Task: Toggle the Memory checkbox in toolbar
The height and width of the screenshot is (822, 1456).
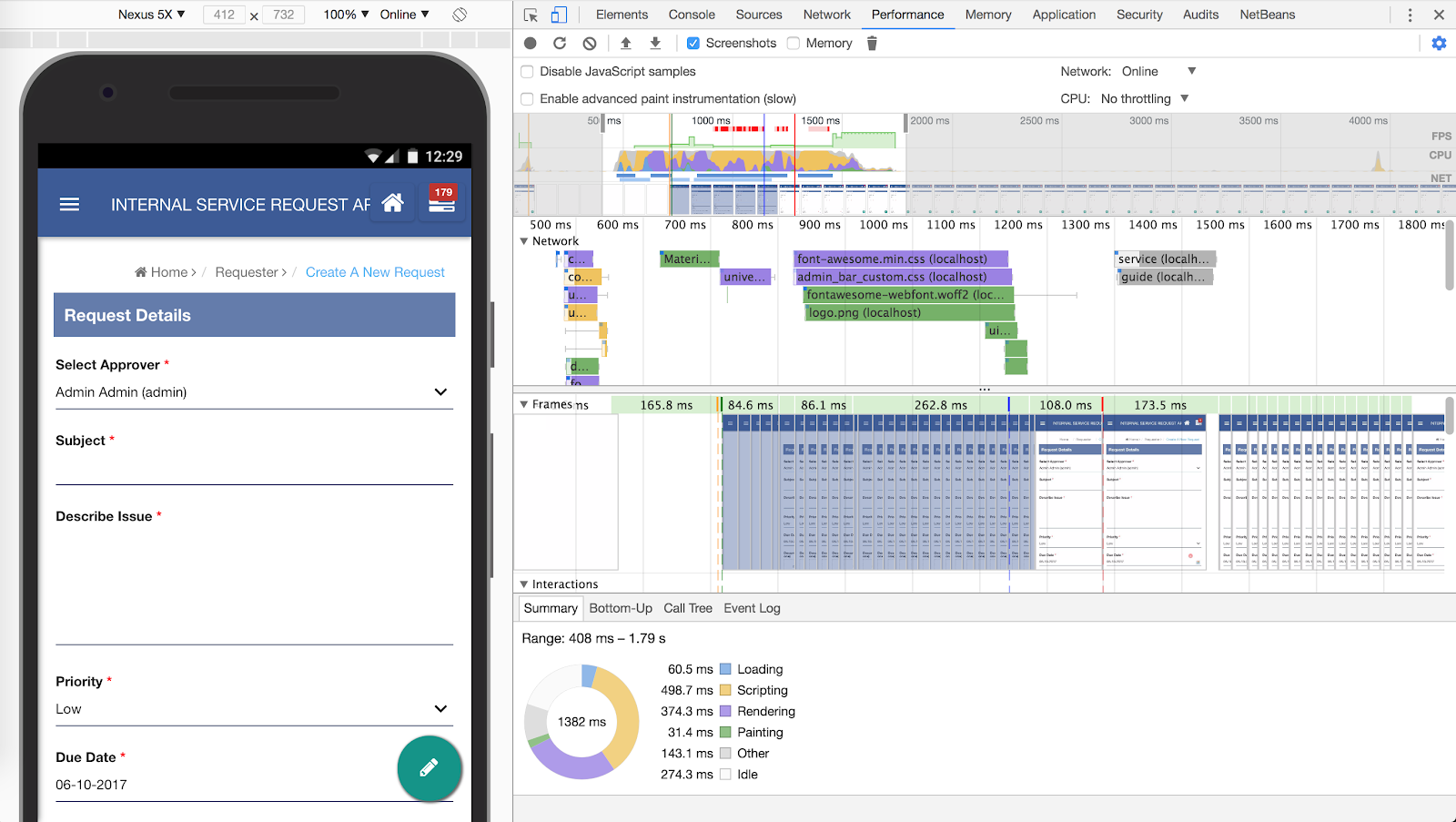Action: point(794,43)
